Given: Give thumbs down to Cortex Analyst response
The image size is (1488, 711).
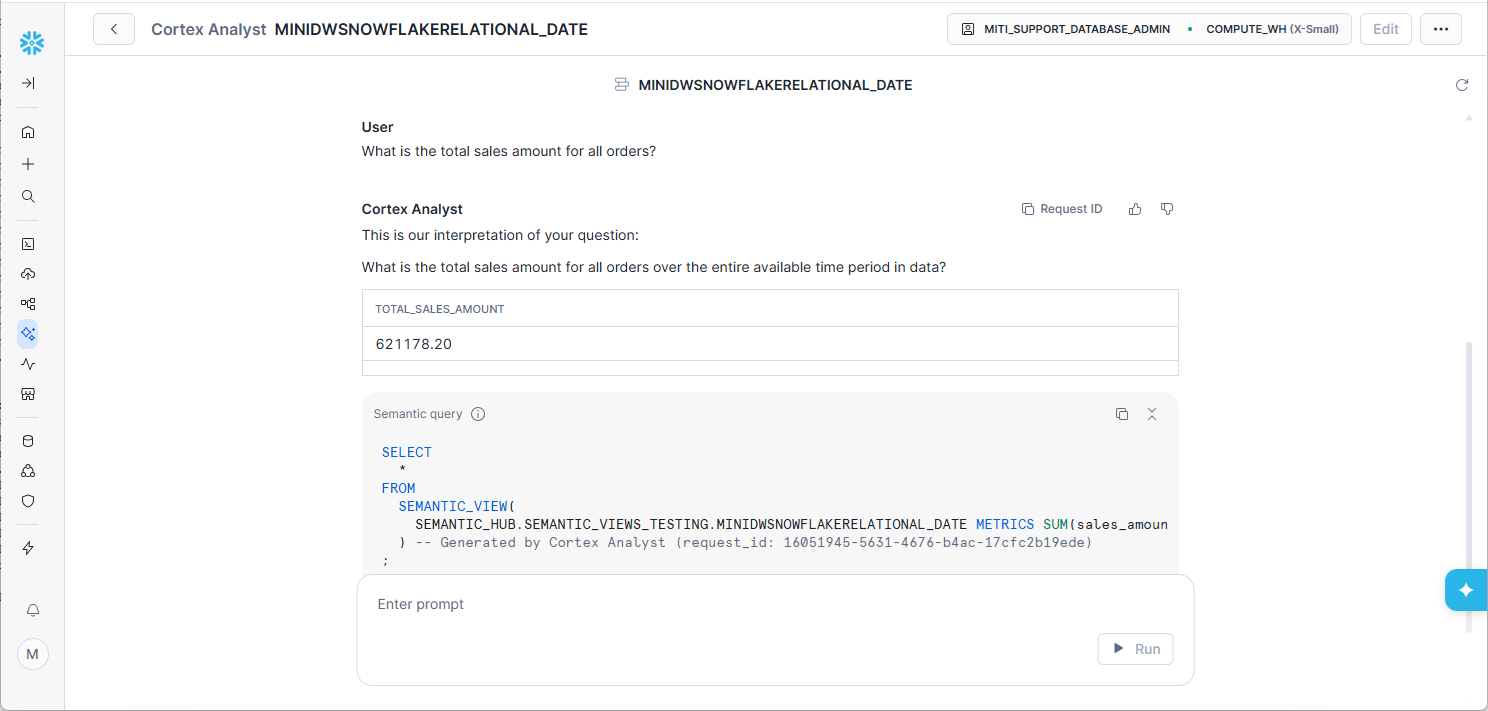Looking at the screenshot, I should coord(1167,209).
